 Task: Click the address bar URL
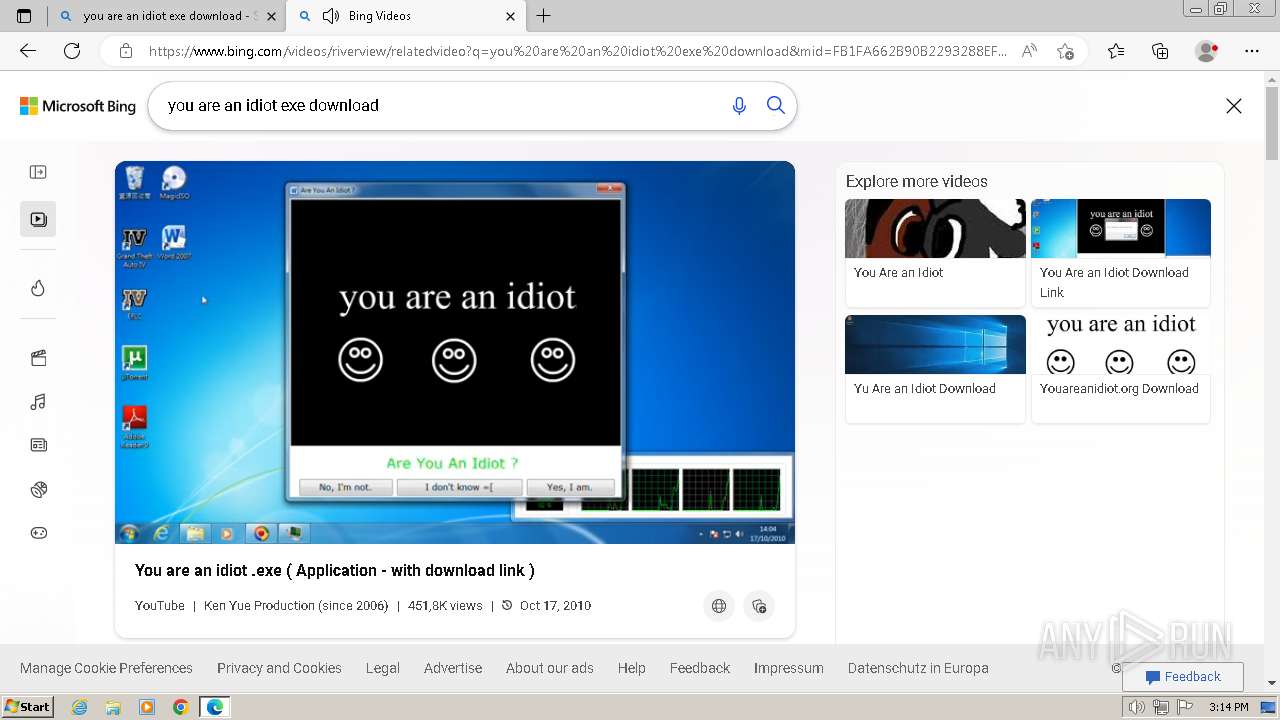click(x=578, y=51)
